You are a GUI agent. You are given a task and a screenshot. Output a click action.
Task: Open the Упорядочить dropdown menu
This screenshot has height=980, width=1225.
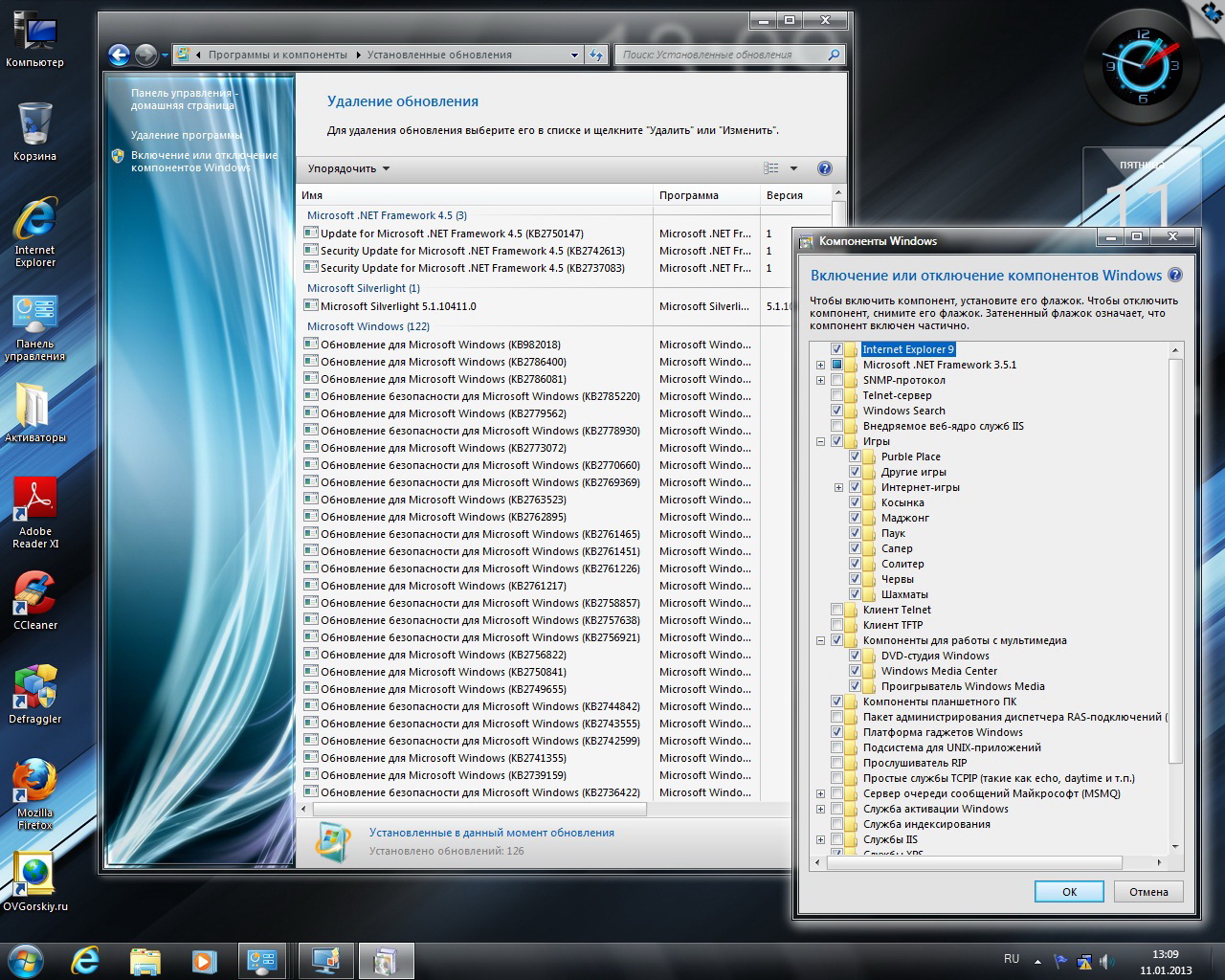pos(348,168)
